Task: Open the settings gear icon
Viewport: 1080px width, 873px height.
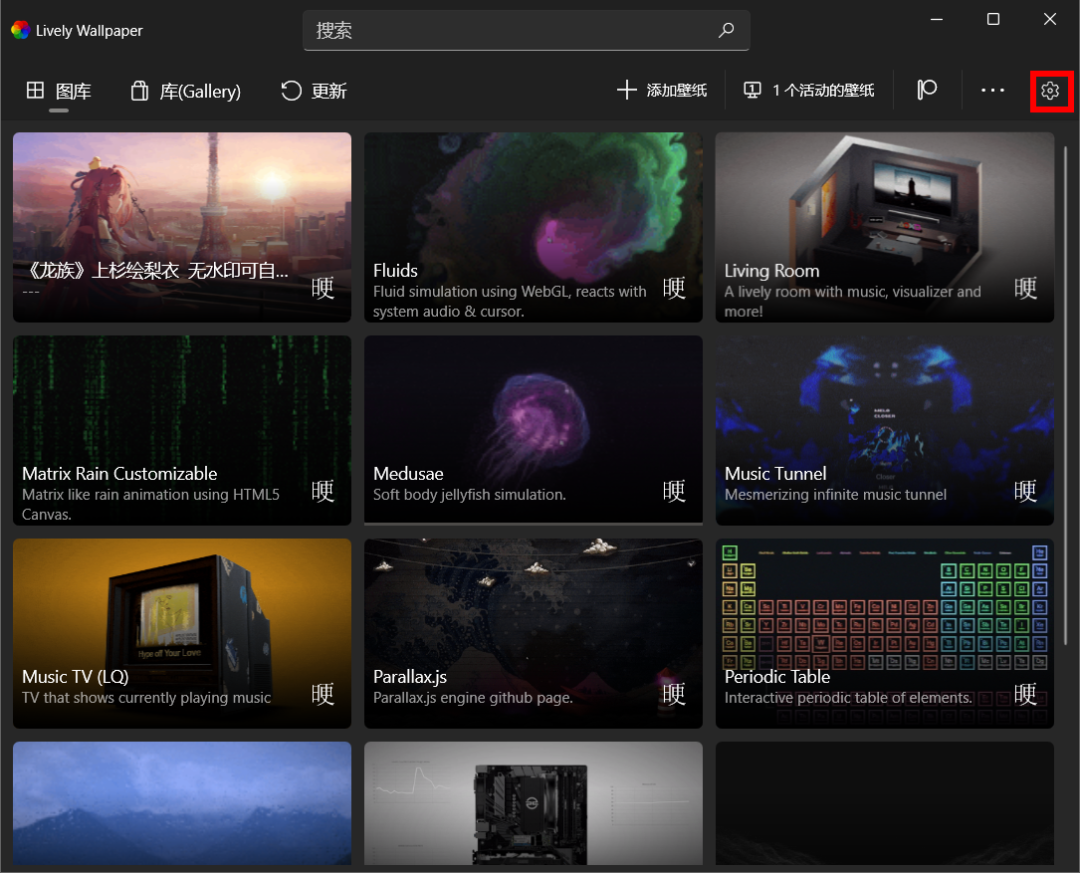Action: 1050,90
